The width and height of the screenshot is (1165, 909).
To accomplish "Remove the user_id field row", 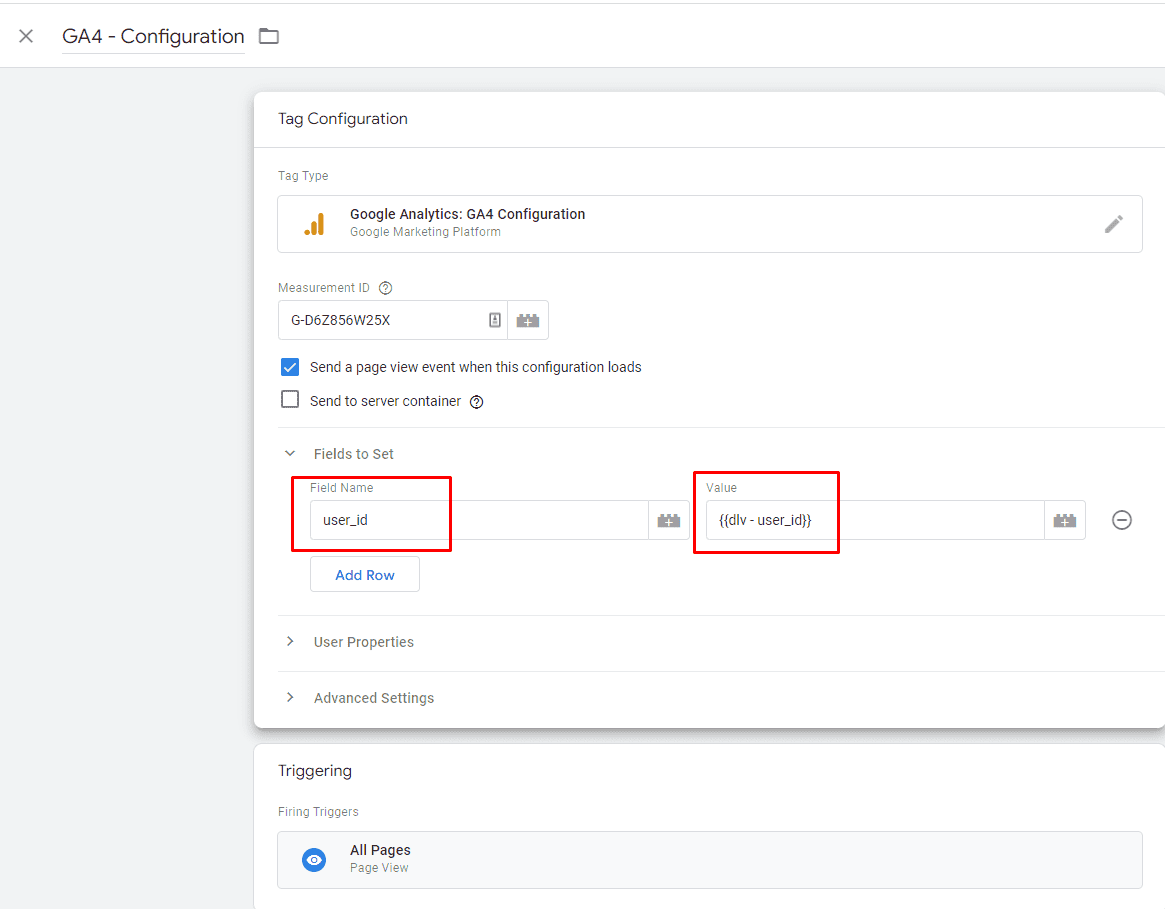I will [1121, 519].
